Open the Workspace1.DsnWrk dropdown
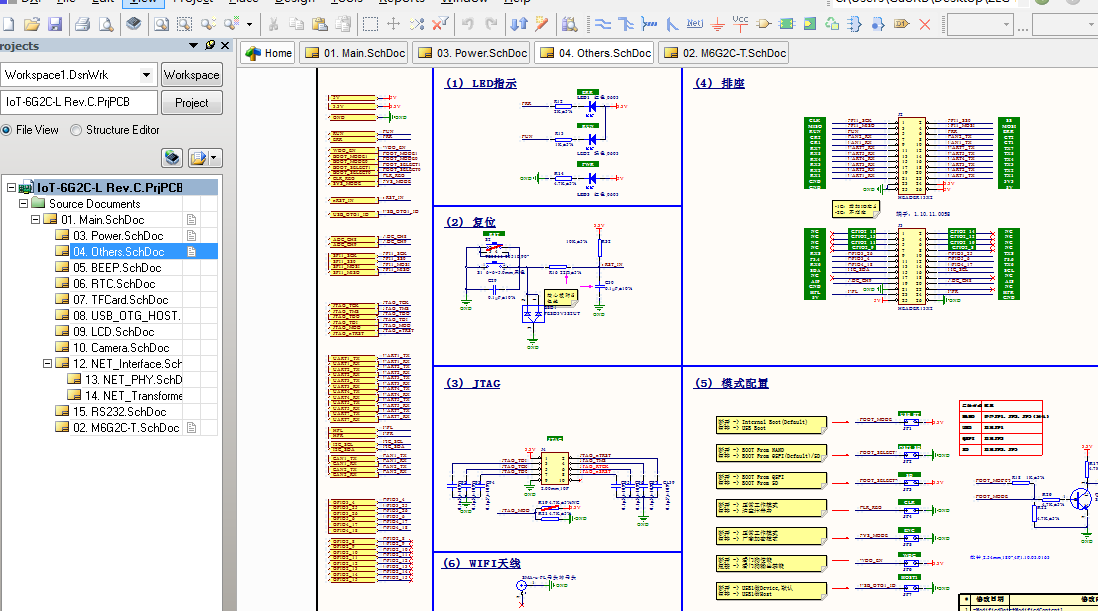 [x=146, y=75]
